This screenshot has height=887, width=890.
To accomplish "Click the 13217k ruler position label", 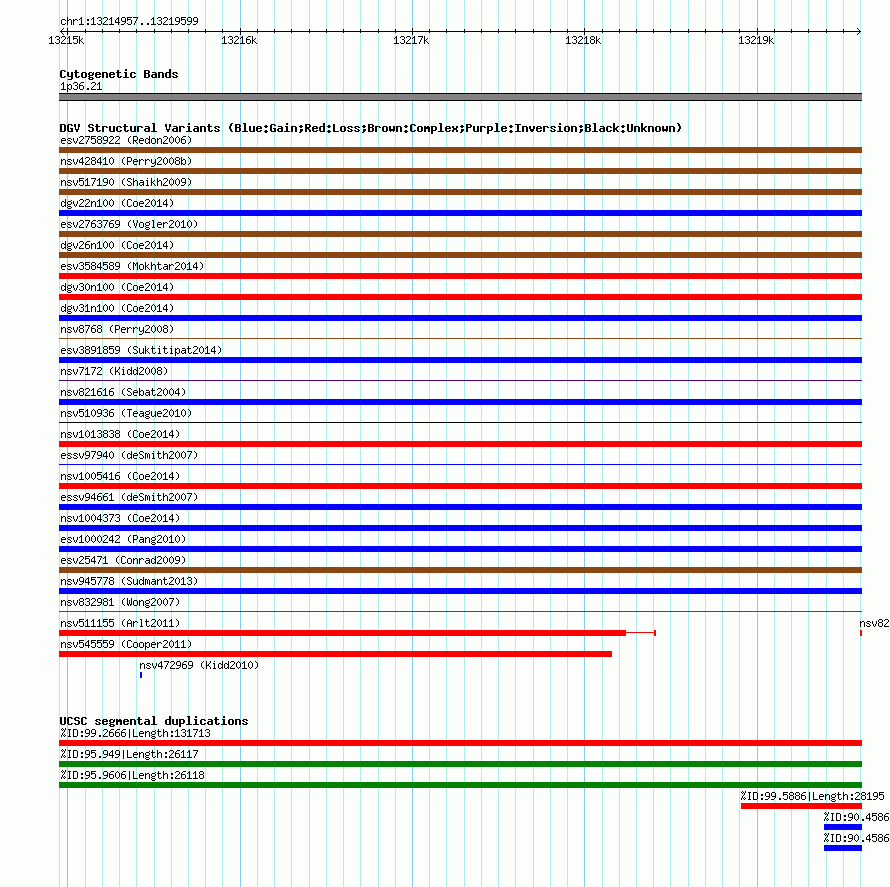I will point(411,40).
